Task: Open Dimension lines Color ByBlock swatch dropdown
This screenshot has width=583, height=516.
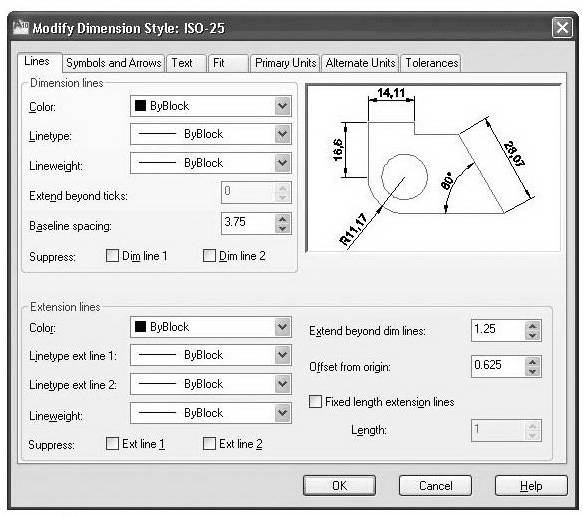Action: click(x=210, y=106)
